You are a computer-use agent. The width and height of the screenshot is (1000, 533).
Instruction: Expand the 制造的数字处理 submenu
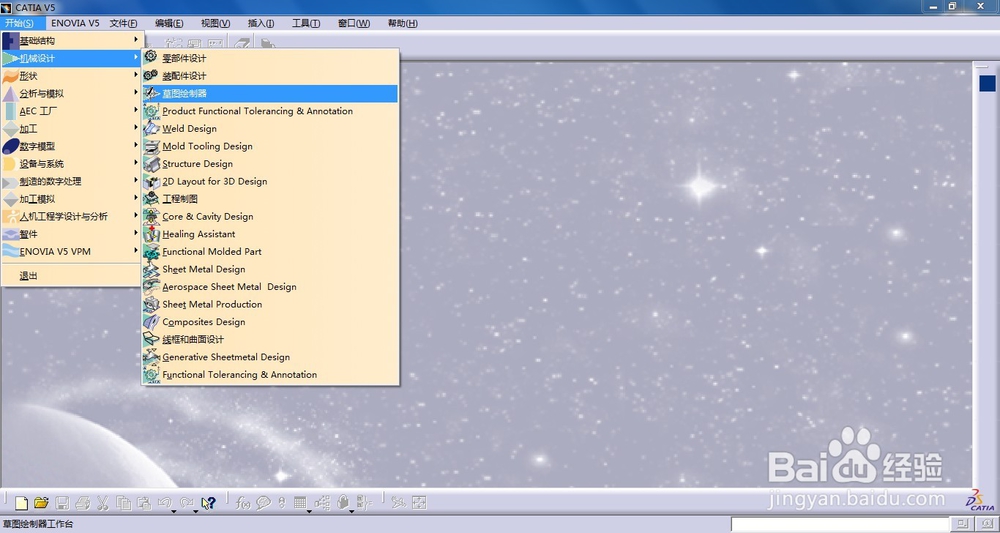point(70,181)
